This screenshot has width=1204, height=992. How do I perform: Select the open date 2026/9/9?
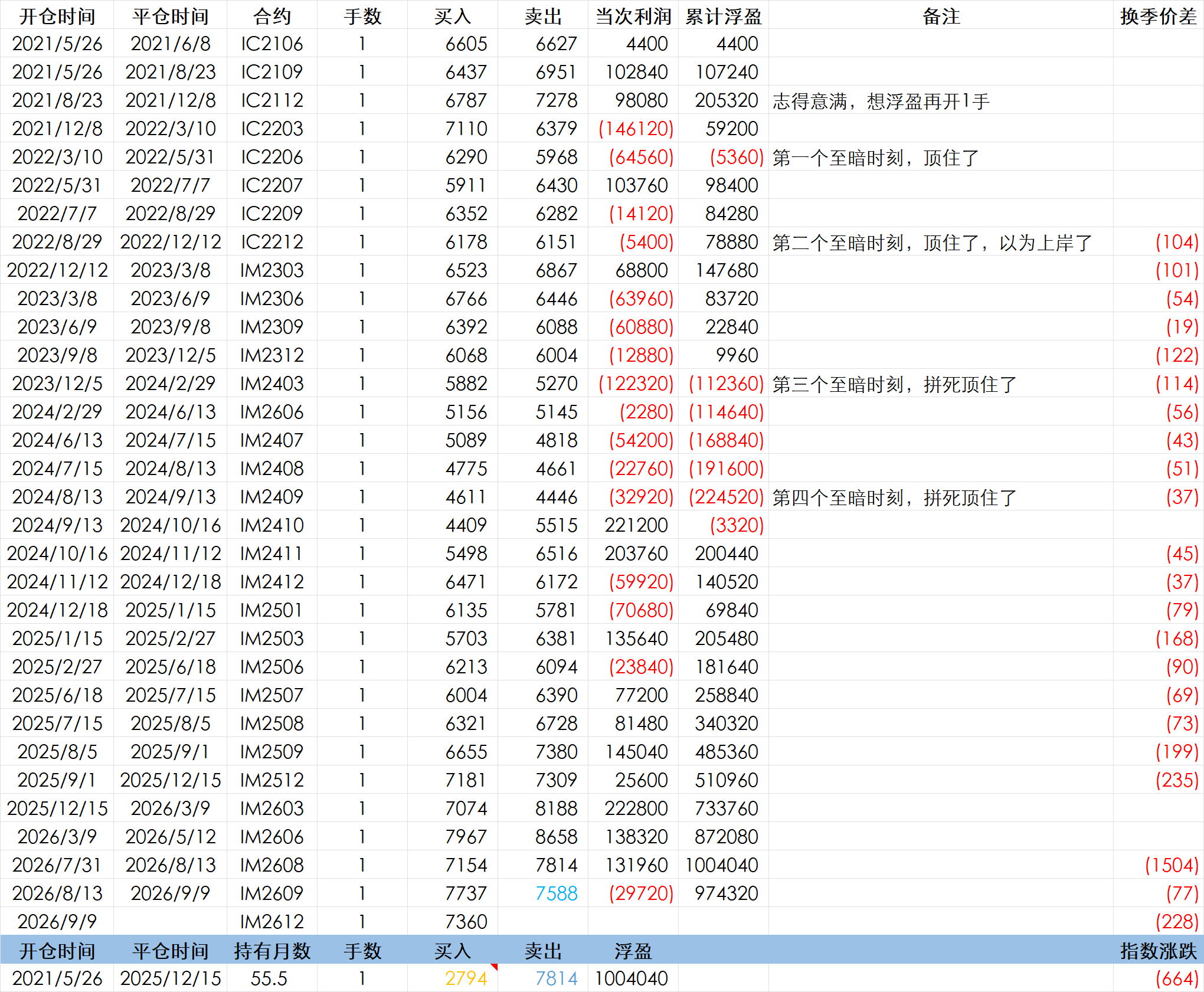(57, 921)
